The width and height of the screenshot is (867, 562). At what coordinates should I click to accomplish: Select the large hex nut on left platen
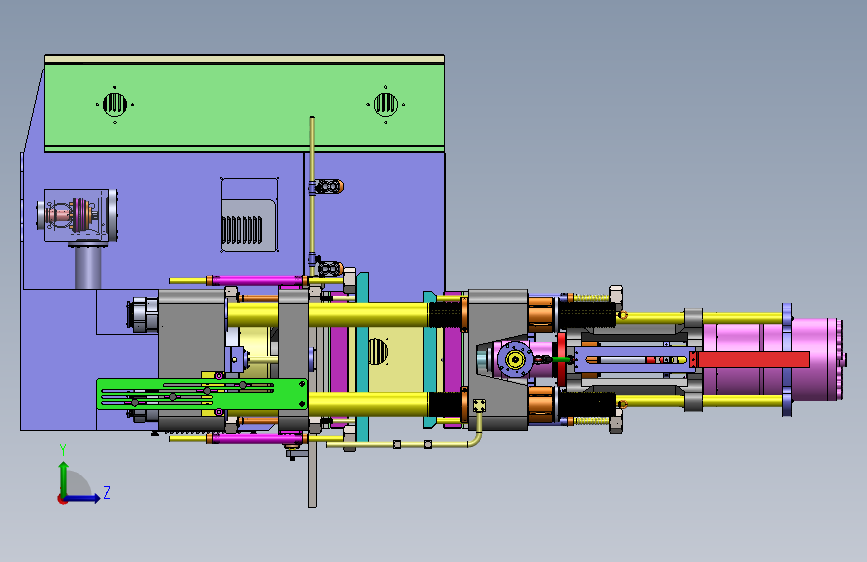point(143,315)
